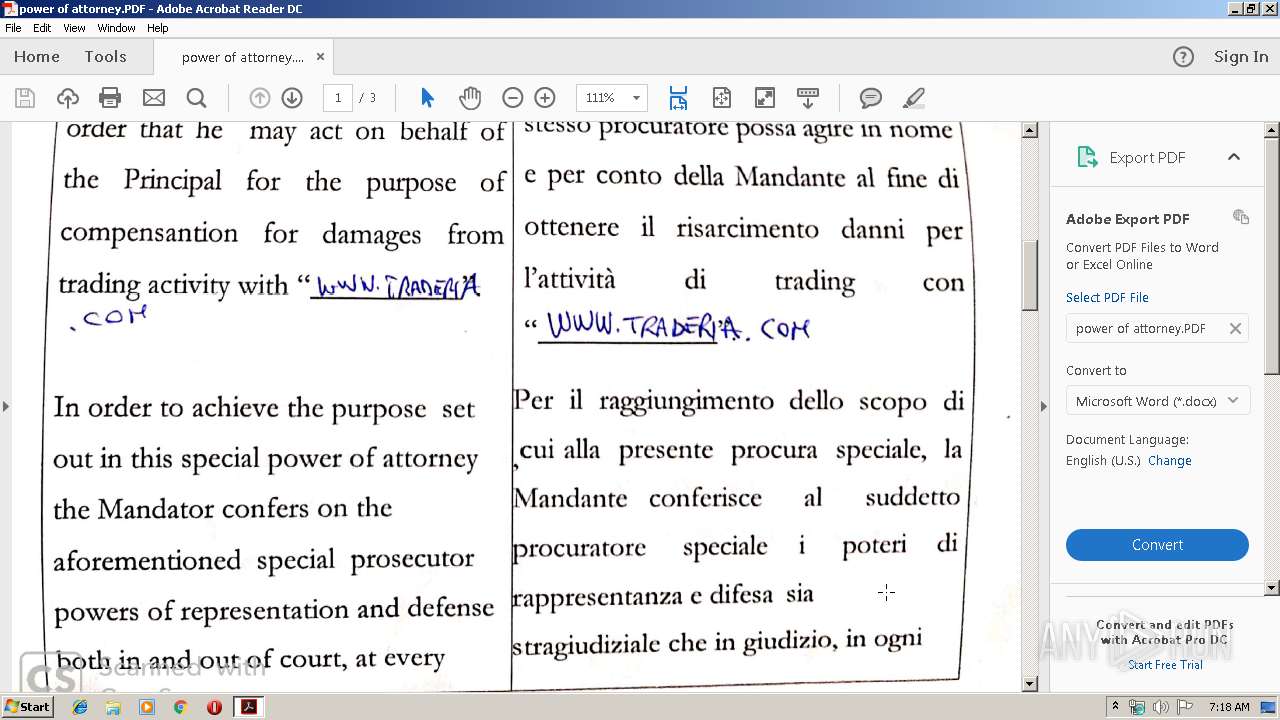Open the Help question mark icon

click(x=1183, y=57)
